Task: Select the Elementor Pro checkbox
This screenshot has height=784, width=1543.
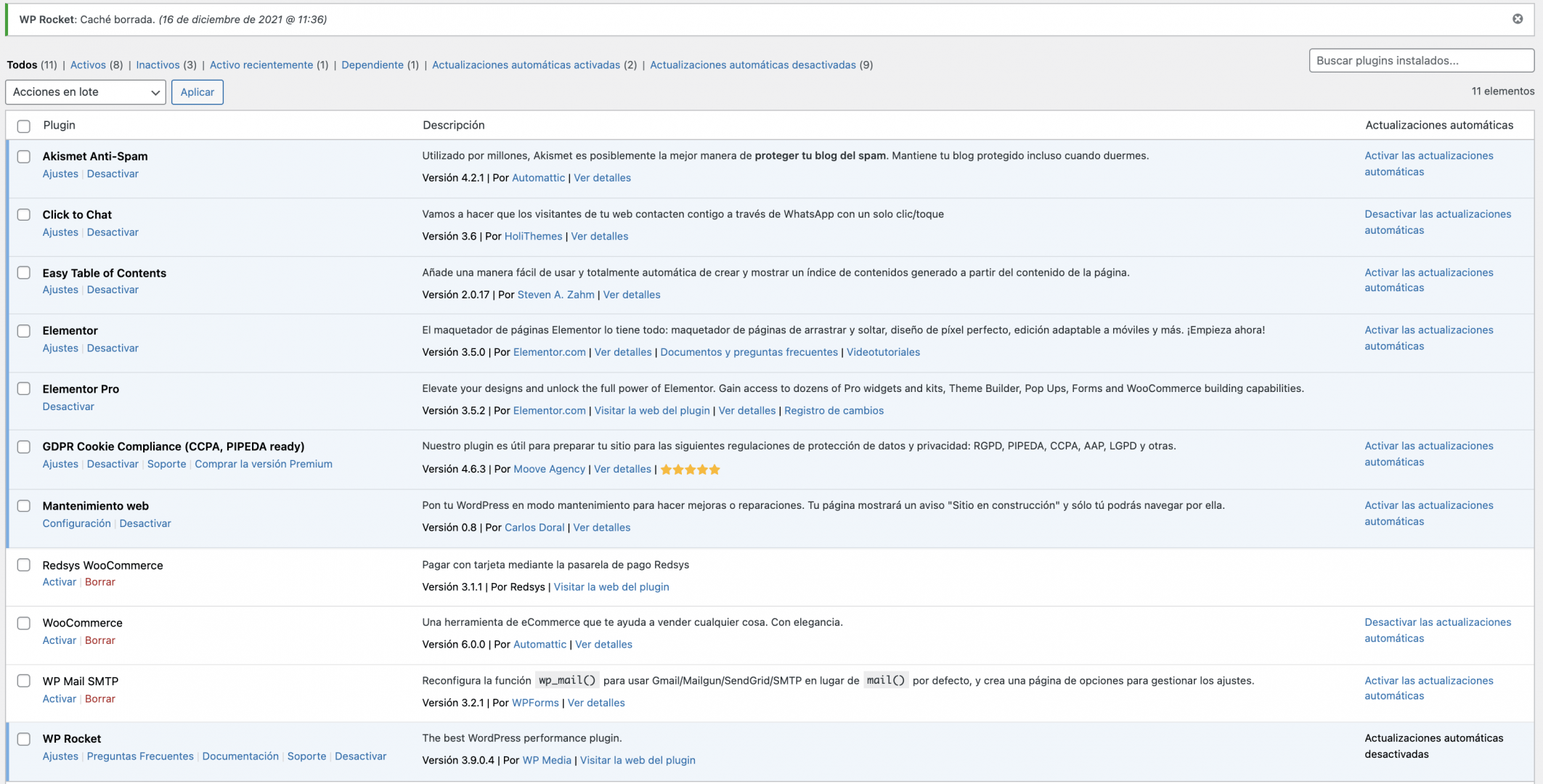Action: (x=24, y=389)
